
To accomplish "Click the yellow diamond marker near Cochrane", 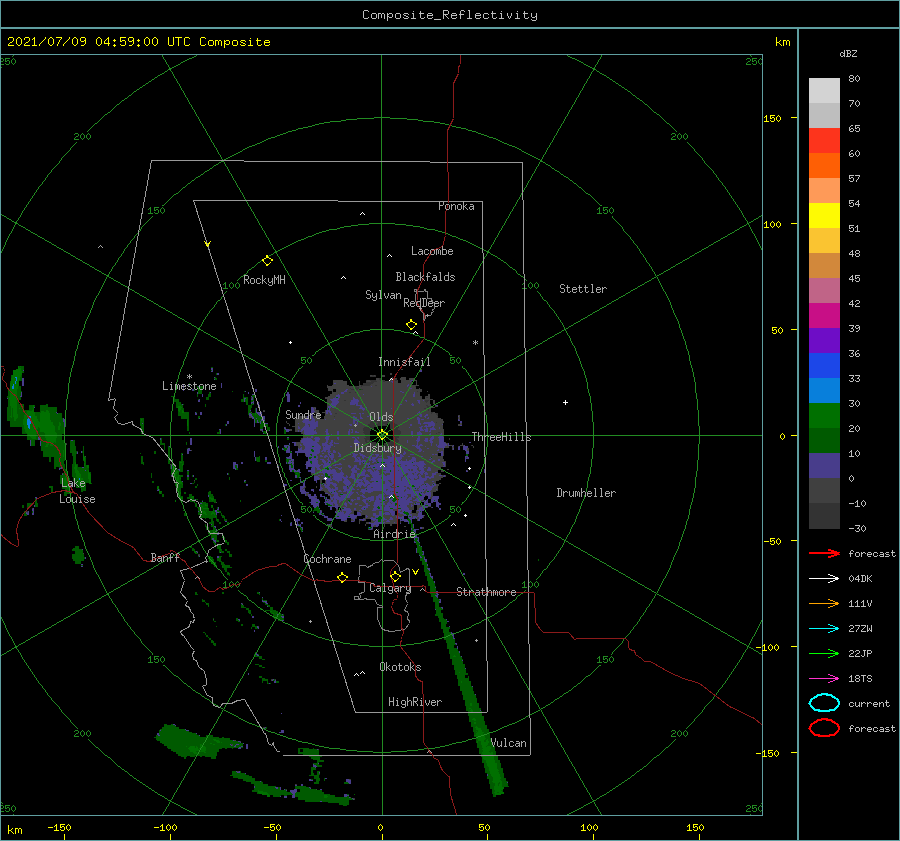I will (x=342, y=577).
